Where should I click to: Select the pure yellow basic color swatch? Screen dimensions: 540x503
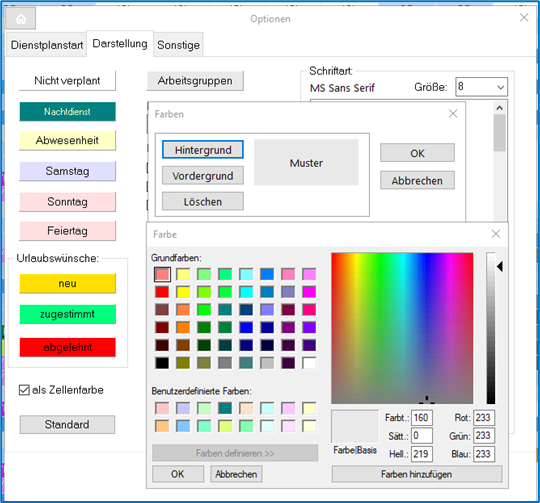pos(183,292)
